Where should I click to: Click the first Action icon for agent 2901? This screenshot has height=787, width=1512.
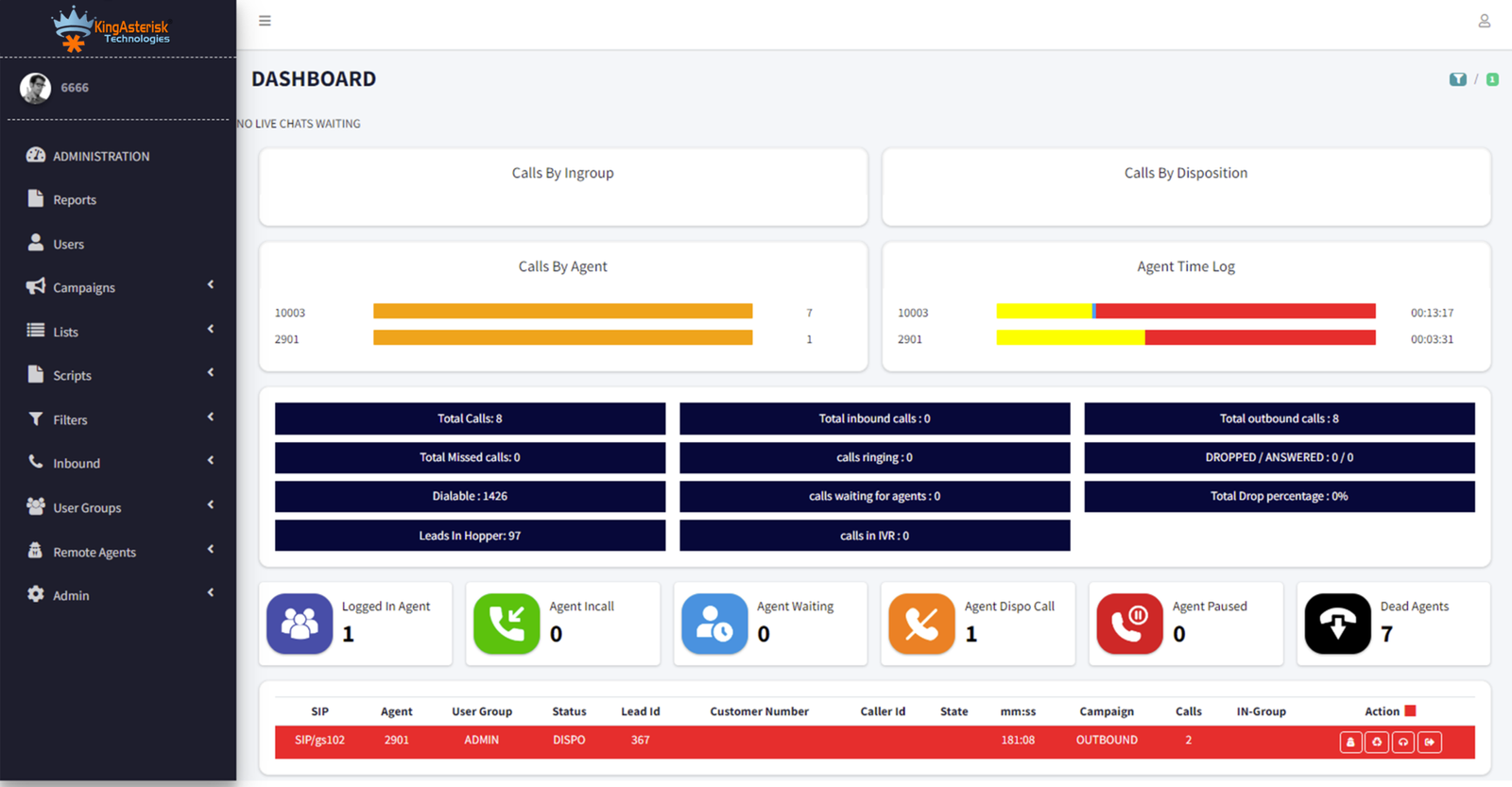tap(1350, 742)
